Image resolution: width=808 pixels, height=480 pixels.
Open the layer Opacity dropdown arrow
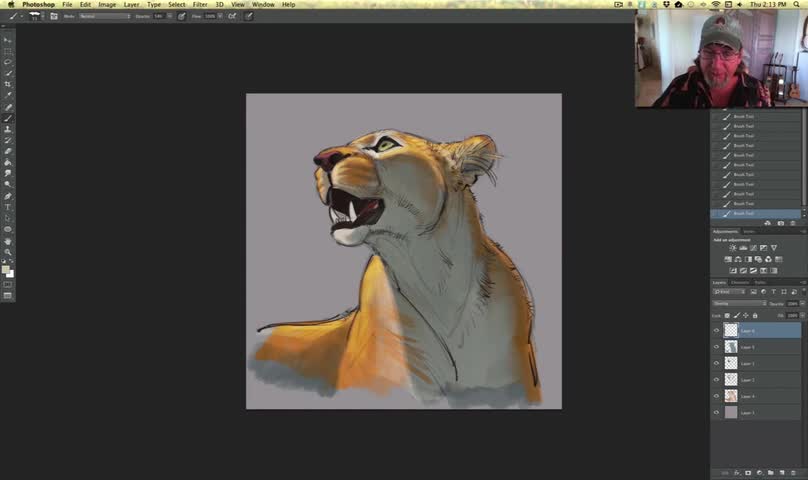(802, 304)
